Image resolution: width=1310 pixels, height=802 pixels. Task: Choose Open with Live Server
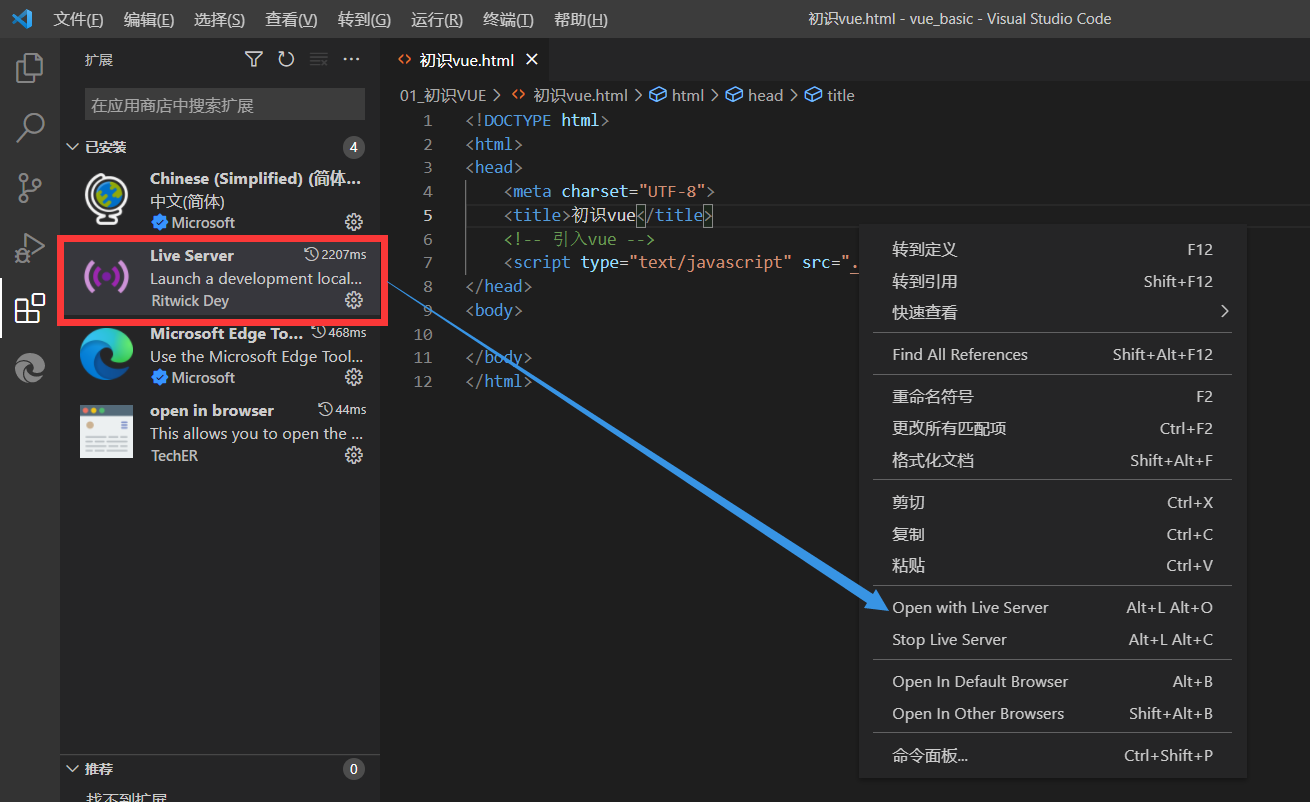pyautogui.click(x=1052, y=607)
